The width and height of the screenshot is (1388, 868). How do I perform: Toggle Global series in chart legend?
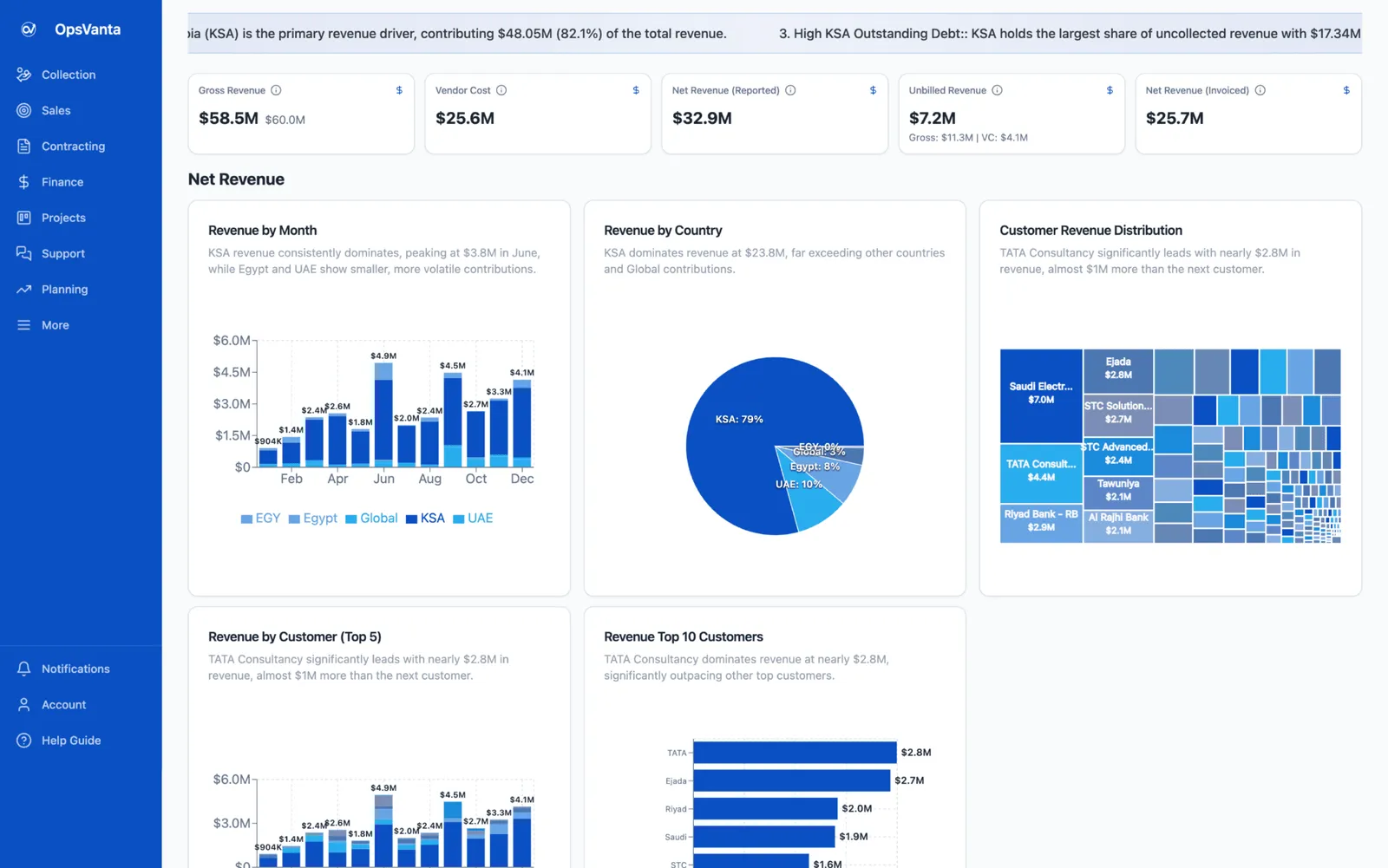(x=371, y=519)
